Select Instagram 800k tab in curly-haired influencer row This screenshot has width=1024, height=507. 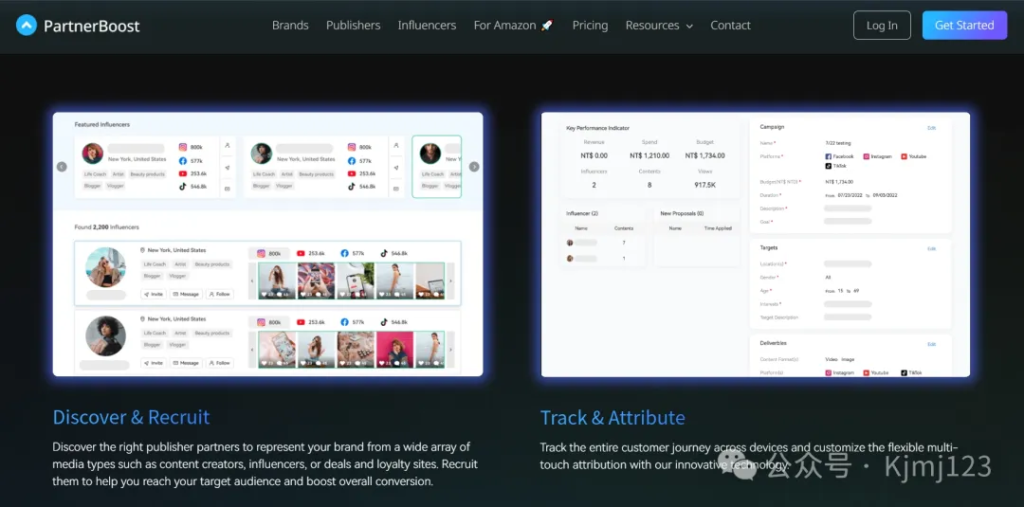[269, 323]
